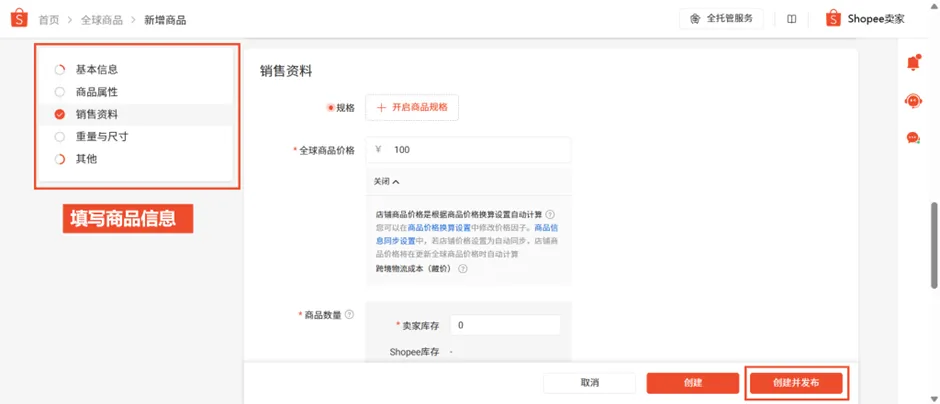Open notifications bell icon
940x404 pixels.
[913, 62]
